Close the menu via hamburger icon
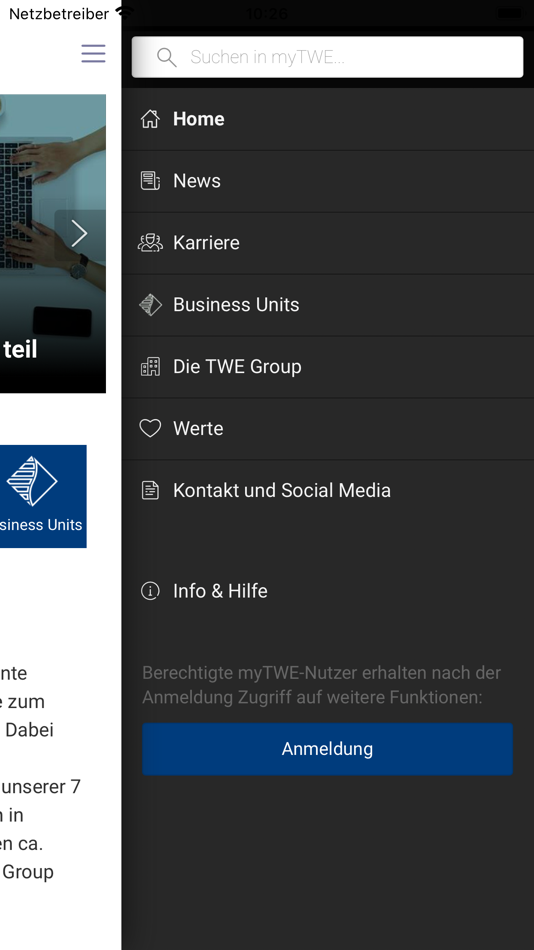This screenshot has height=950, width=534. 93,53
